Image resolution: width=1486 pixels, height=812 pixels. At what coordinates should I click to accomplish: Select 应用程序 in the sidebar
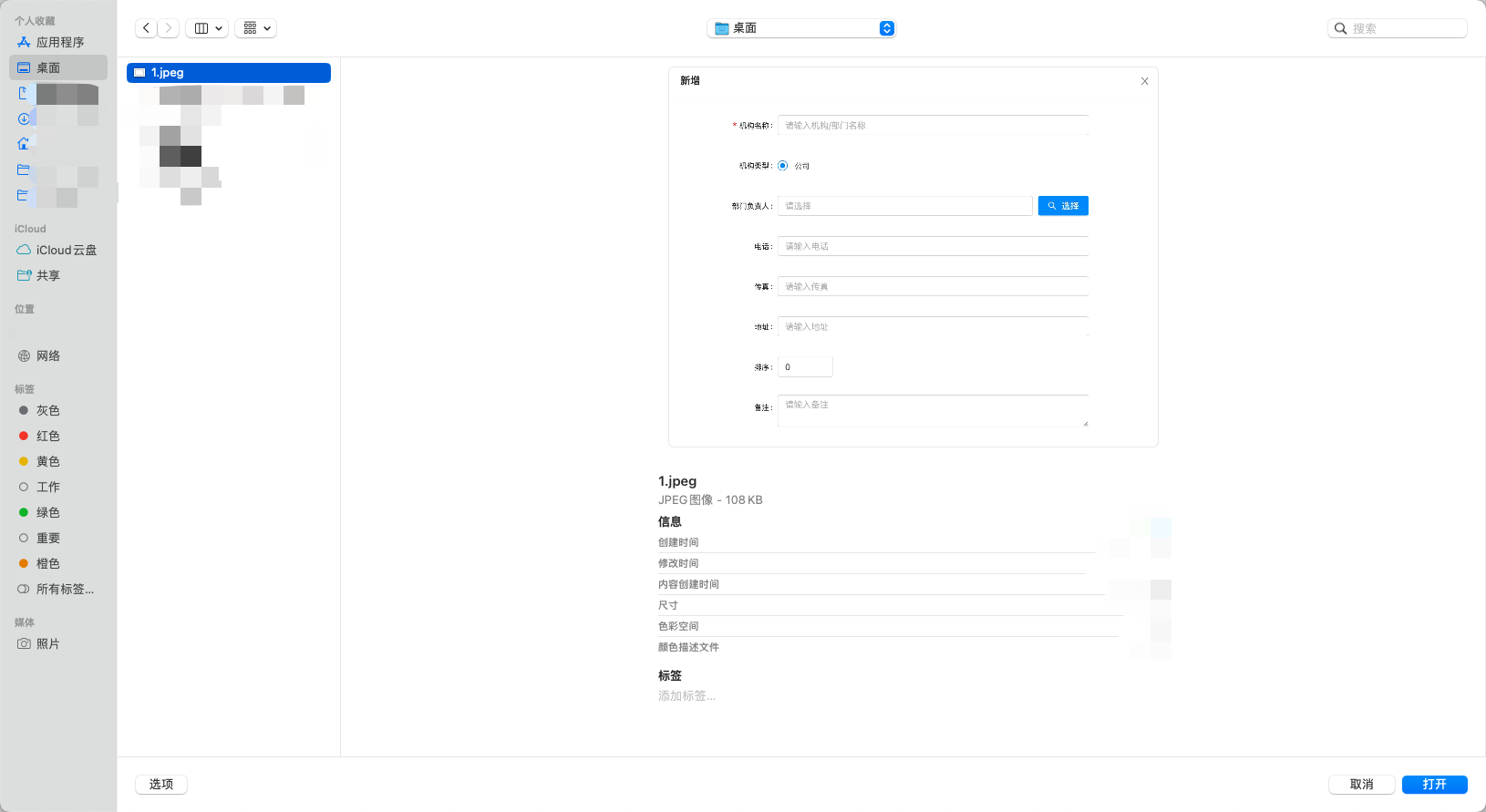[x=58, y=42]
